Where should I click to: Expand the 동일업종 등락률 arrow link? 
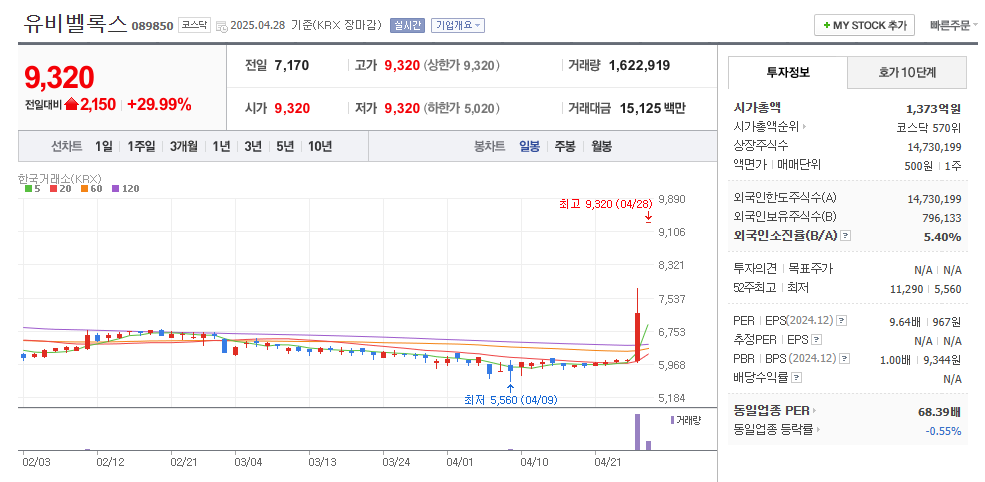[x=818, y=430]
